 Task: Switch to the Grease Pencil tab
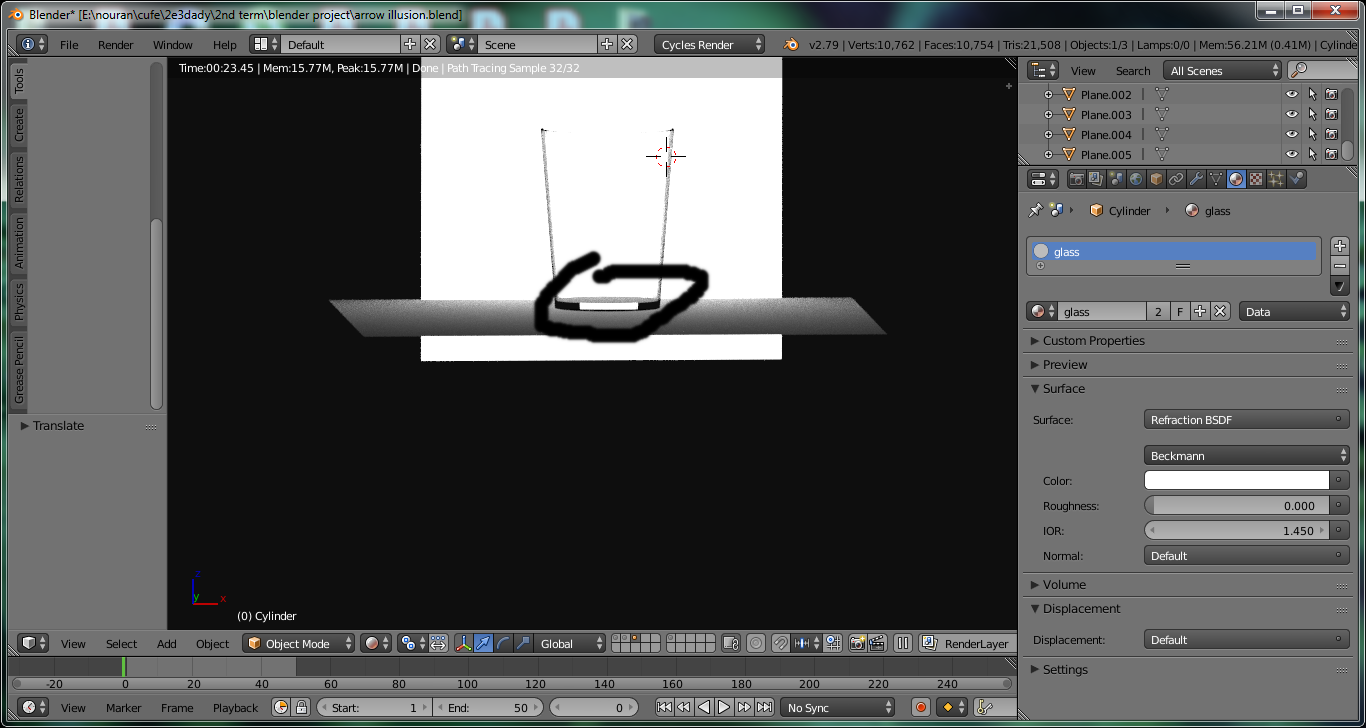[19, 370]
